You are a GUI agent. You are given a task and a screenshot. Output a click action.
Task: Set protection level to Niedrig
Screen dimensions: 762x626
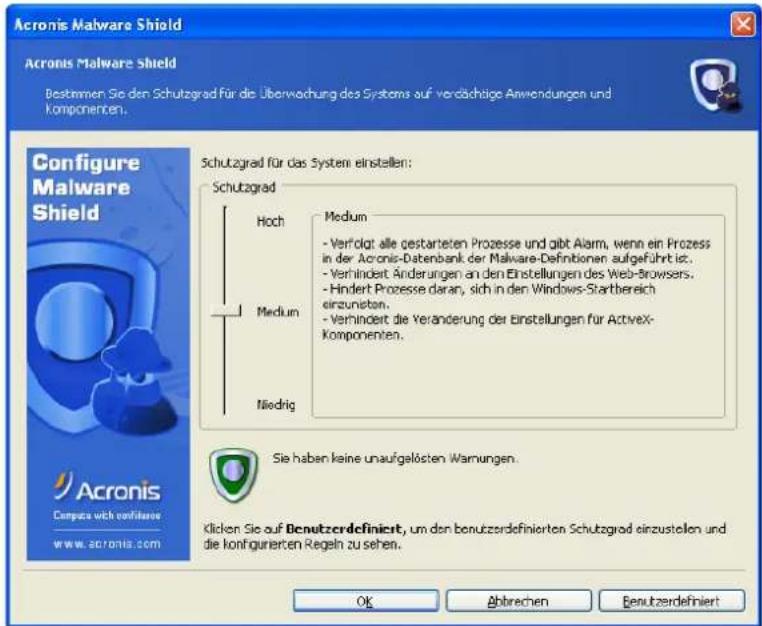[x=276, y=404]
